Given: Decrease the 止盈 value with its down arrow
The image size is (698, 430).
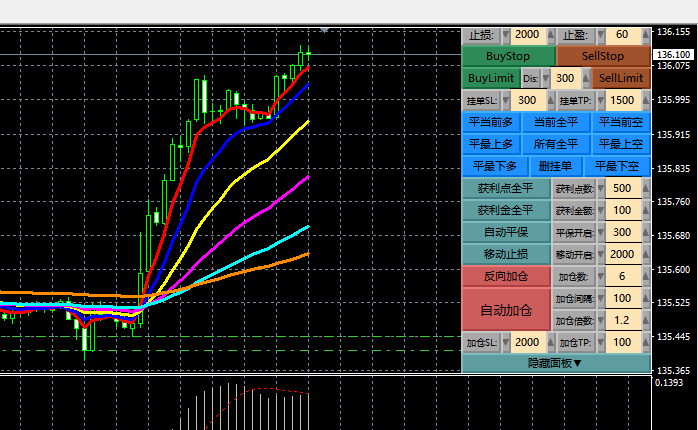Looking at the screenshot, I should (601, 35).
